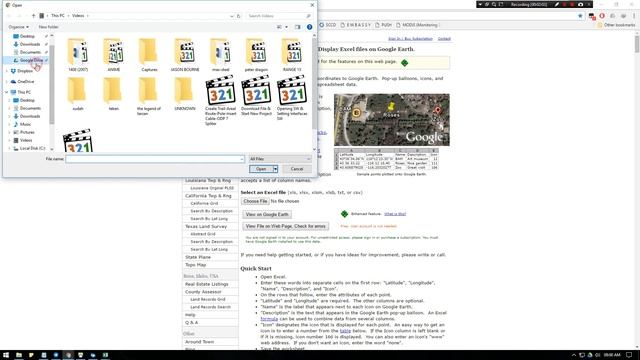Expand the OneDrive tree node
The width and height of the screenshot is (640, 360).
7,82
